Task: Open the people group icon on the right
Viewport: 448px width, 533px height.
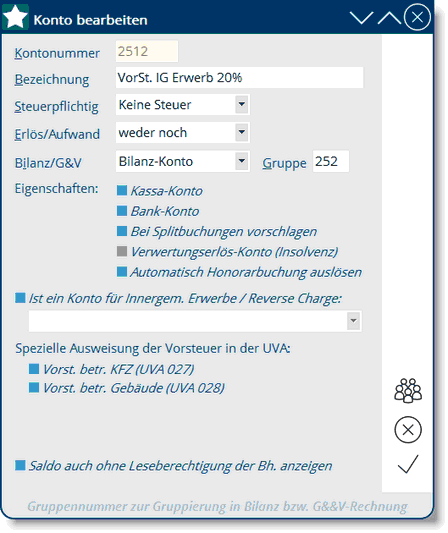Action: coord(408,391)
